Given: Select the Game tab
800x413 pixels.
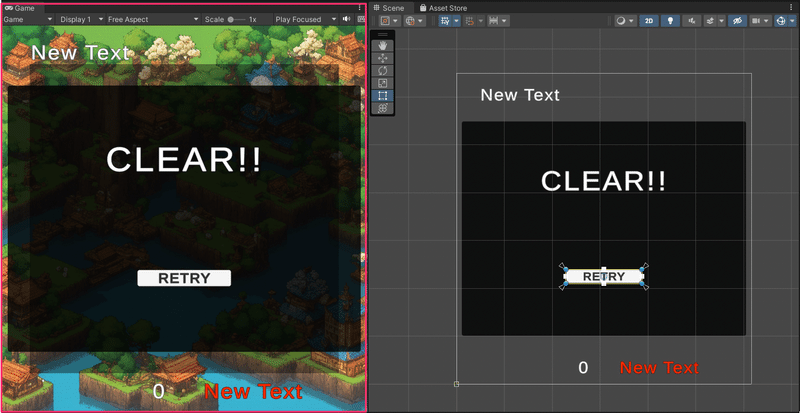Looking at the screenshot, I should (20, 8).
